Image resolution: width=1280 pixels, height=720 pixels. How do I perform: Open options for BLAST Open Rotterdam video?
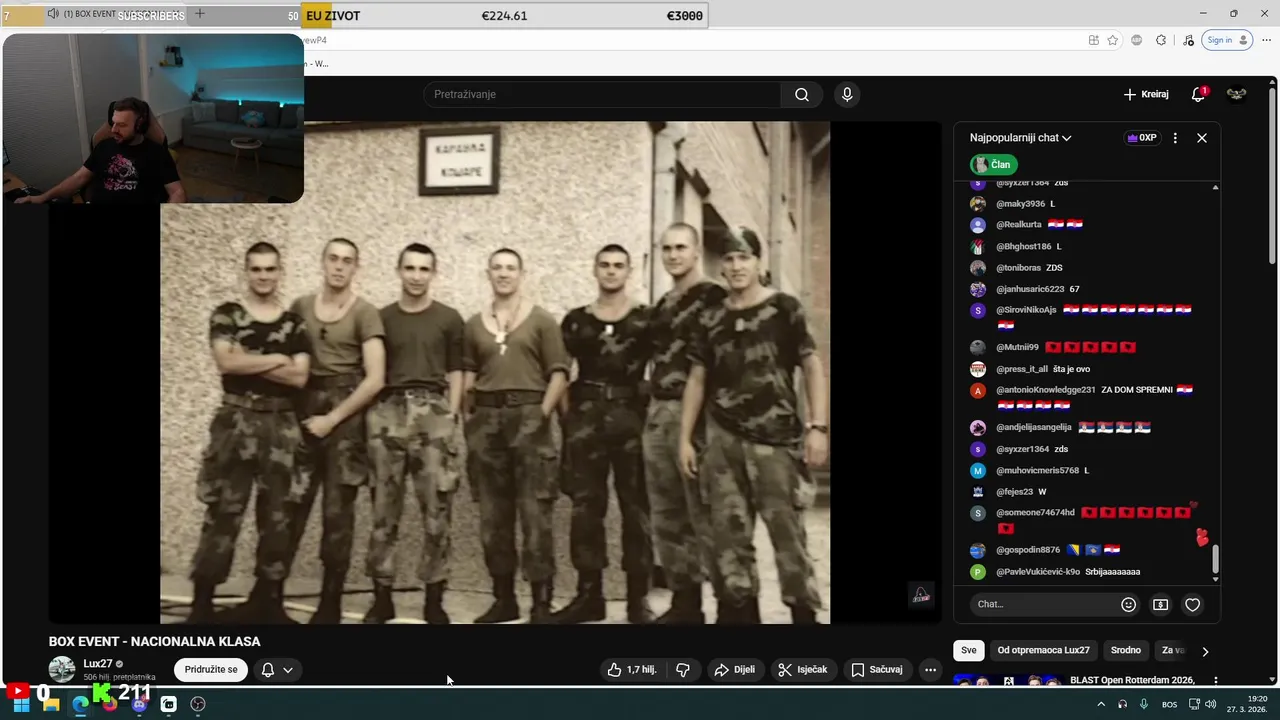coord(1215,680)
